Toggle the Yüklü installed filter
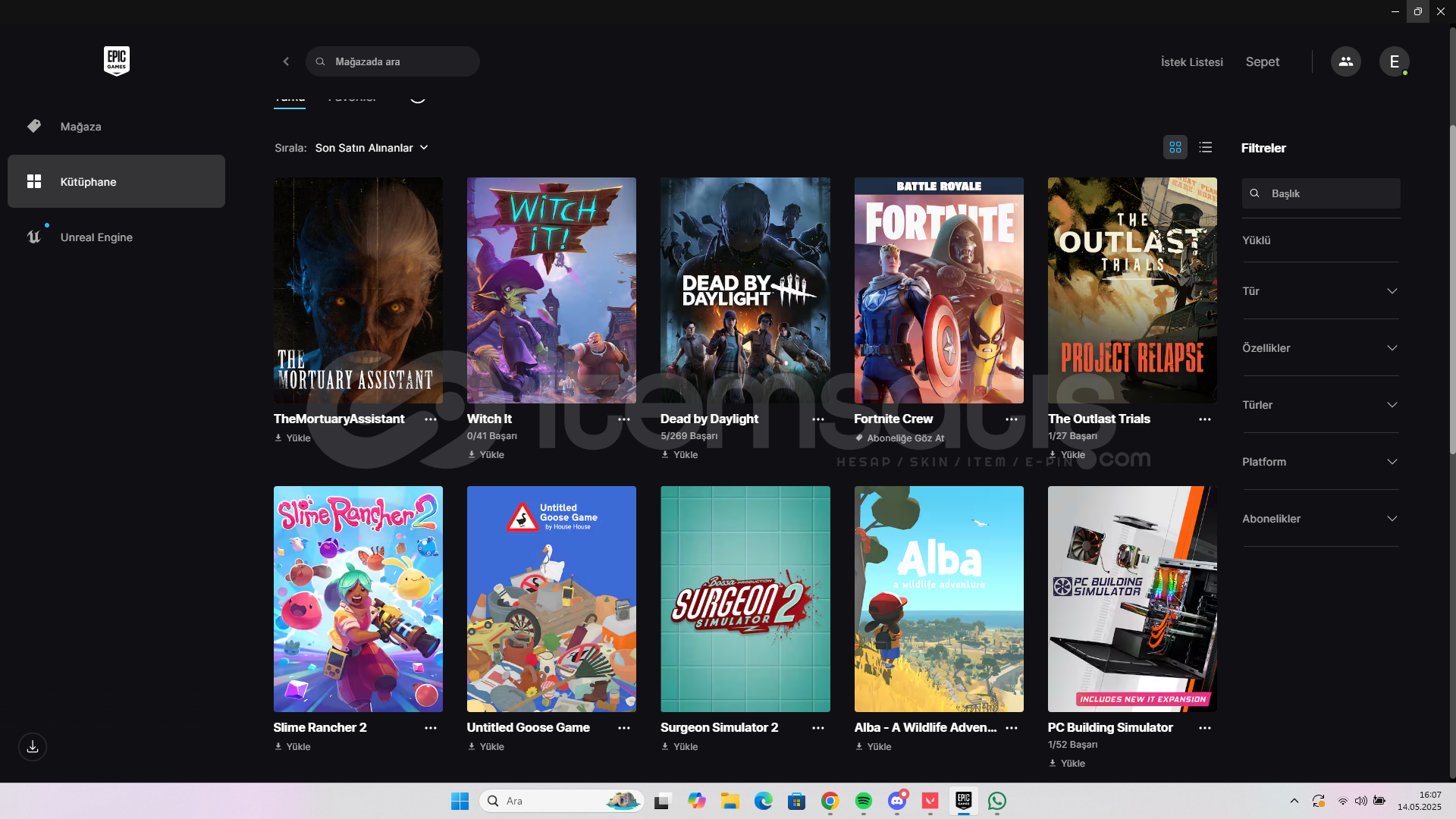 1257,240
